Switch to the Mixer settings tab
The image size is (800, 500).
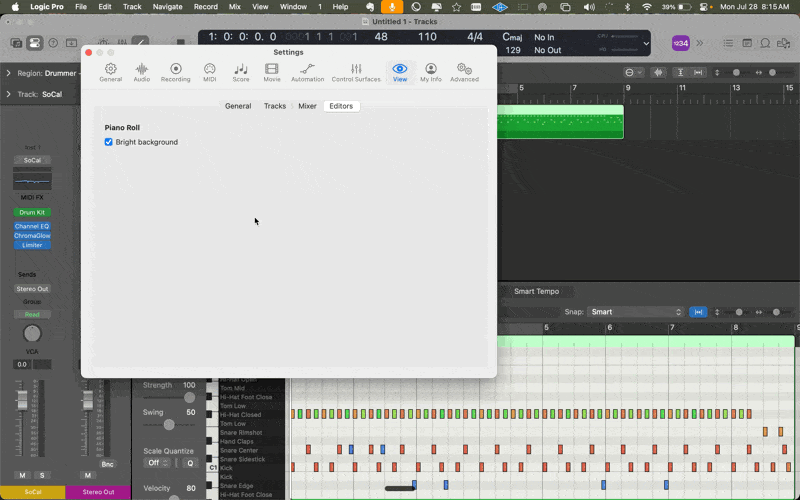(307, 106)
